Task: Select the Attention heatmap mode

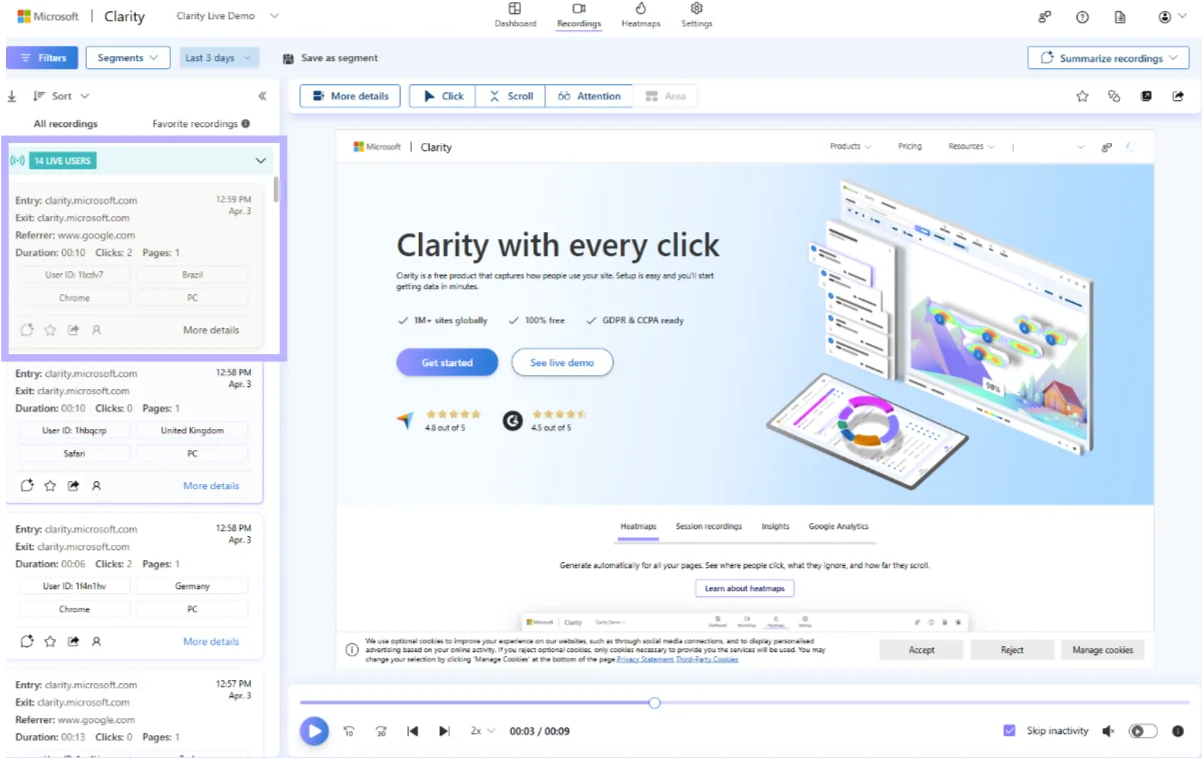Action: (x=589, y=96)
